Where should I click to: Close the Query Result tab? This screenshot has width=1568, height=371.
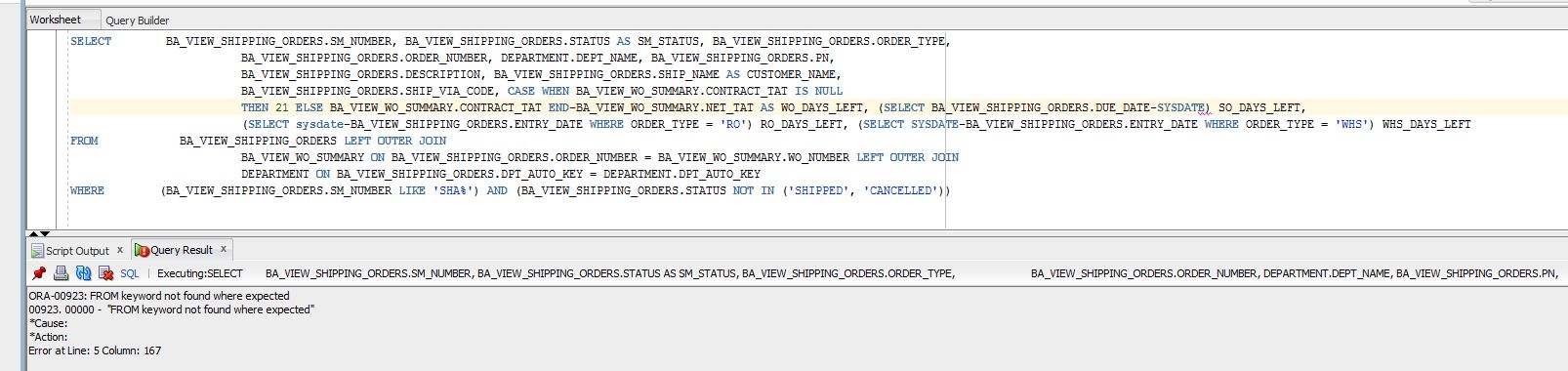224,250
